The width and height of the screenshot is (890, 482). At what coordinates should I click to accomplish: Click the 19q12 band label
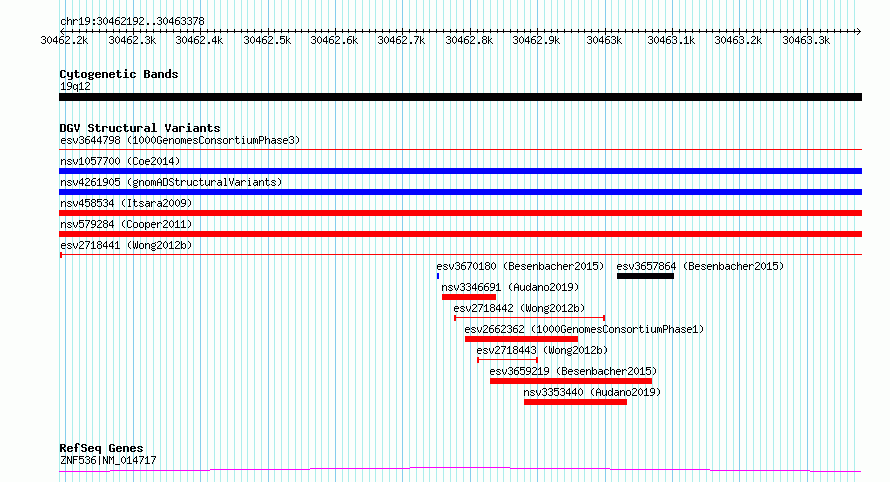point(75,86)
